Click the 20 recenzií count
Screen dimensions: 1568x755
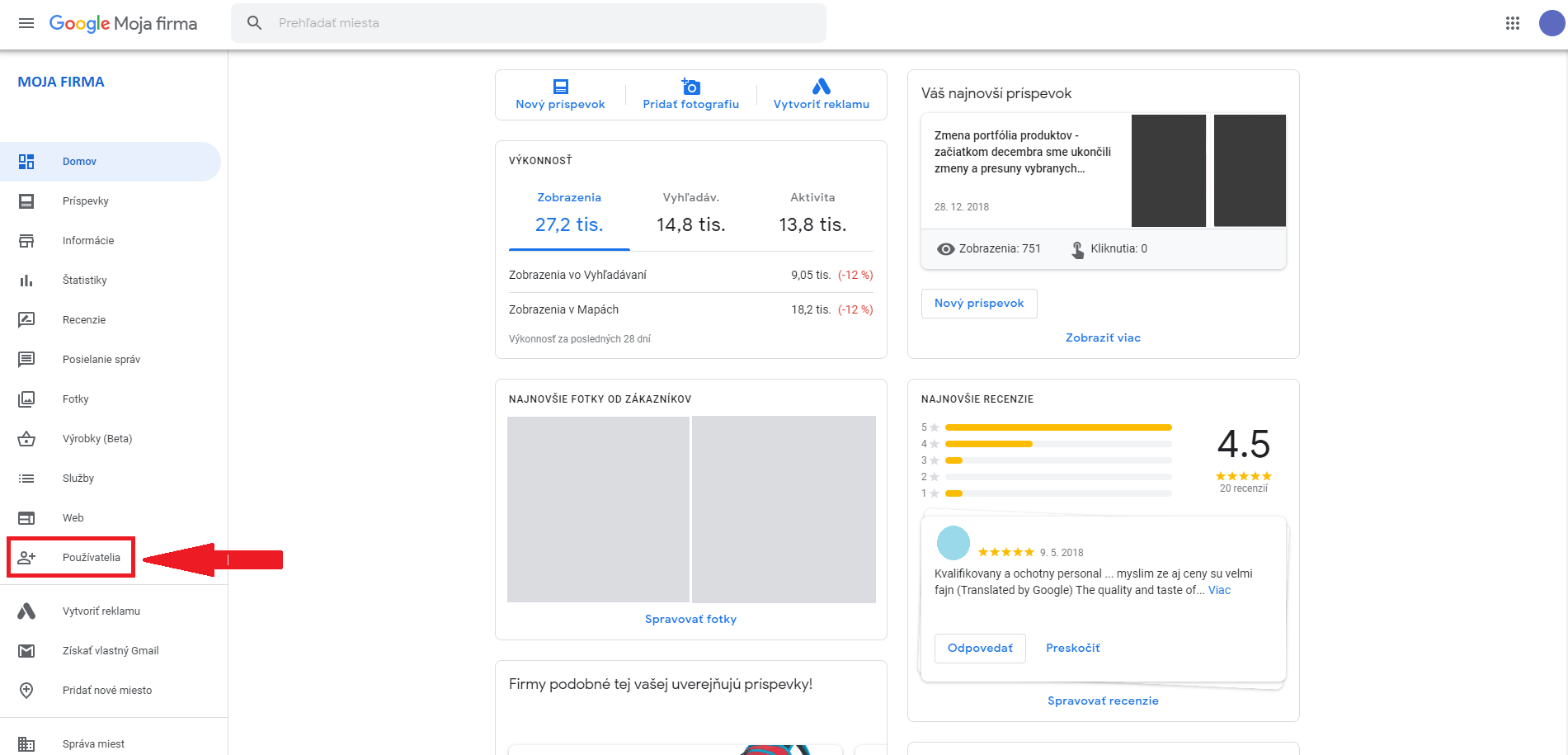click(1244, 489)
